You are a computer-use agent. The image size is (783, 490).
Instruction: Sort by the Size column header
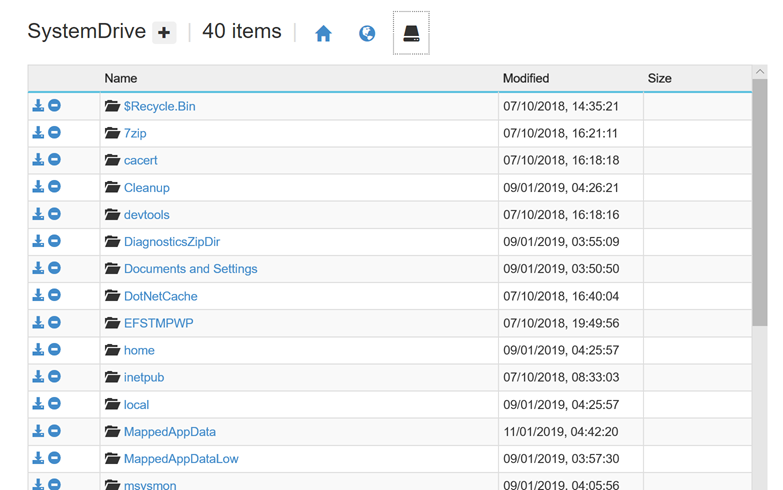click(659, 78)
